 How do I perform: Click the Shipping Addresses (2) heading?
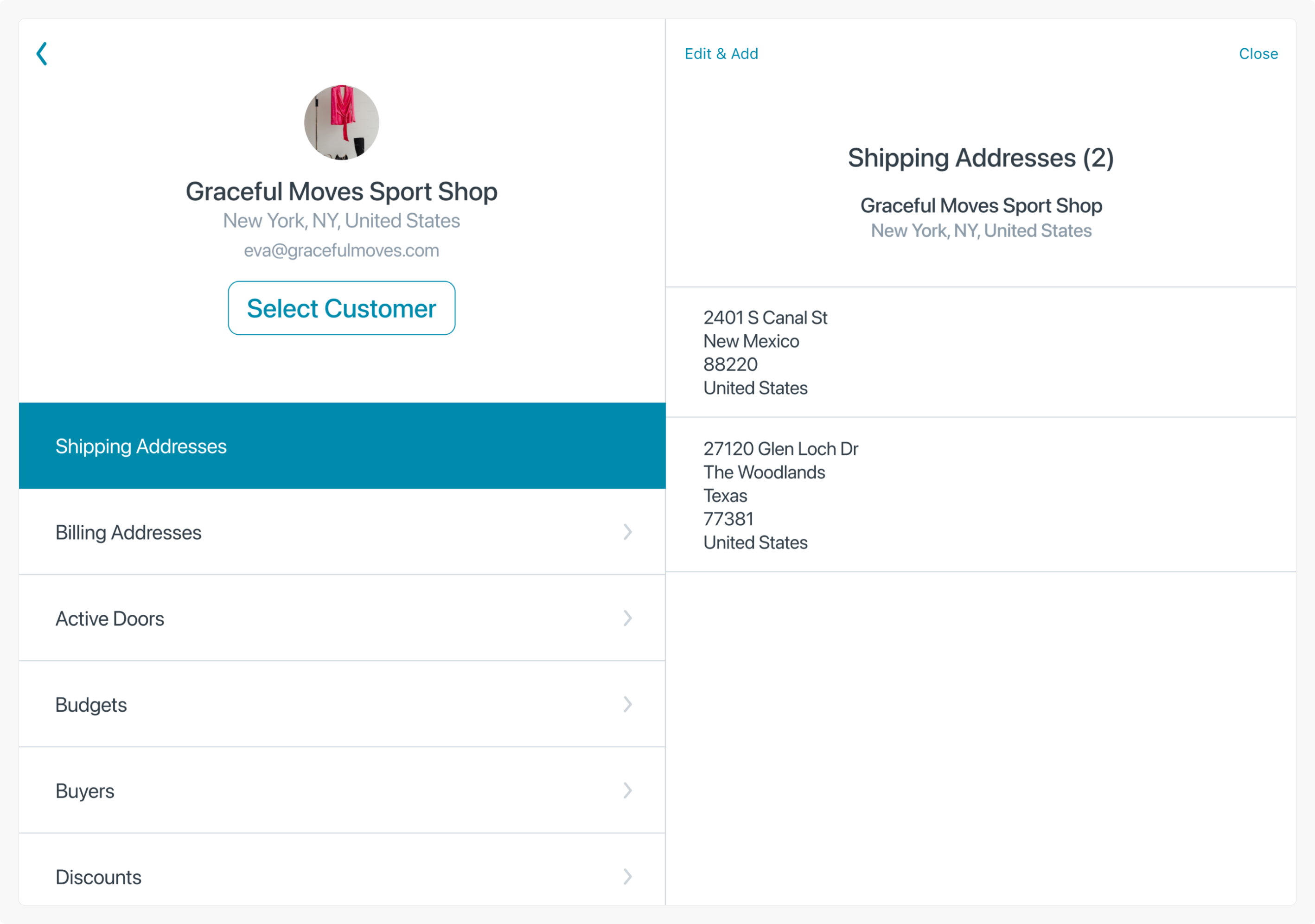pyautogui.click(x=980, y=158)
